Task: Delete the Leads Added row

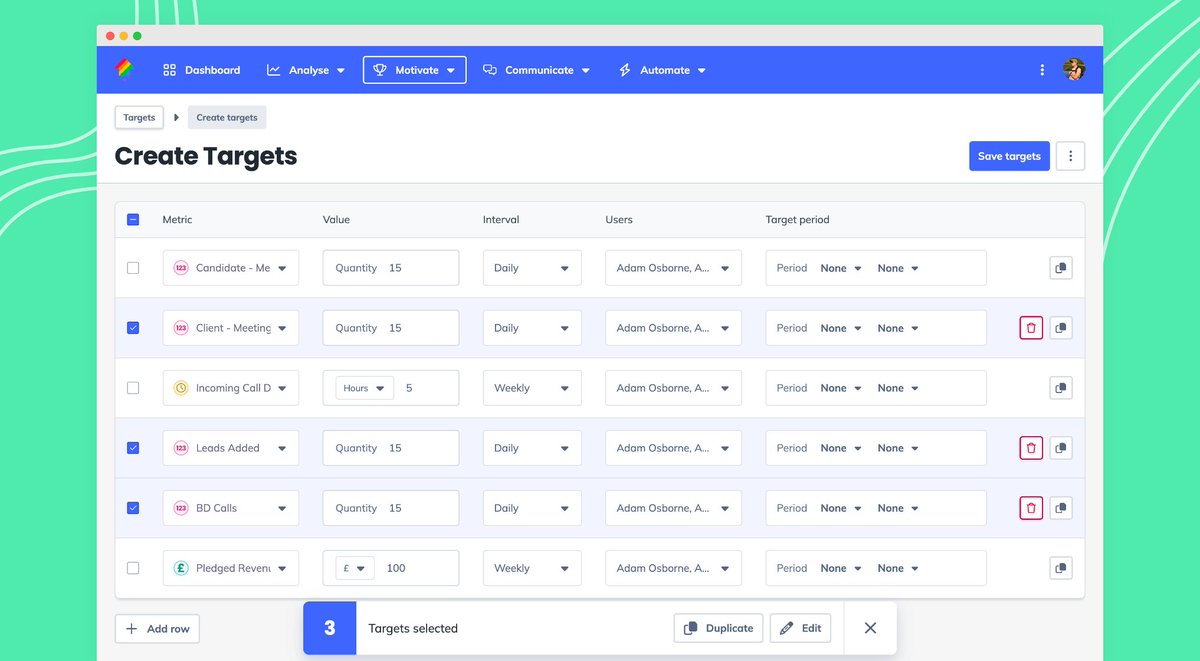Action: point(1031,448)
